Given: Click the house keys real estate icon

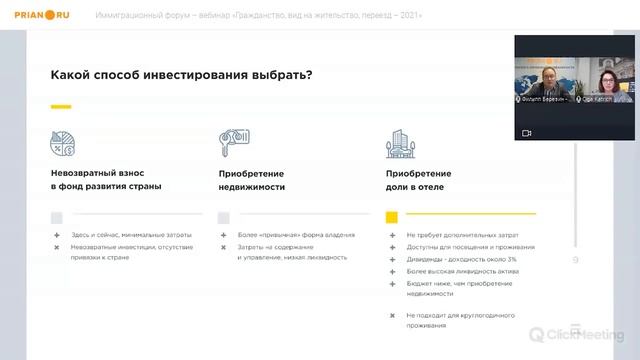Looking at the screenshot, I should pos(234,143).
